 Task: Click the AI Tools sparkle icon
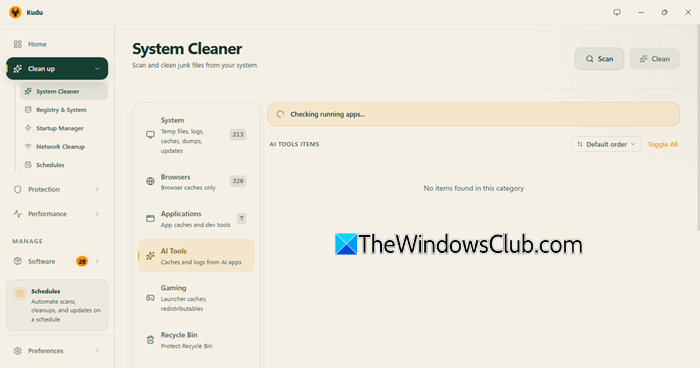click(150, 256)
